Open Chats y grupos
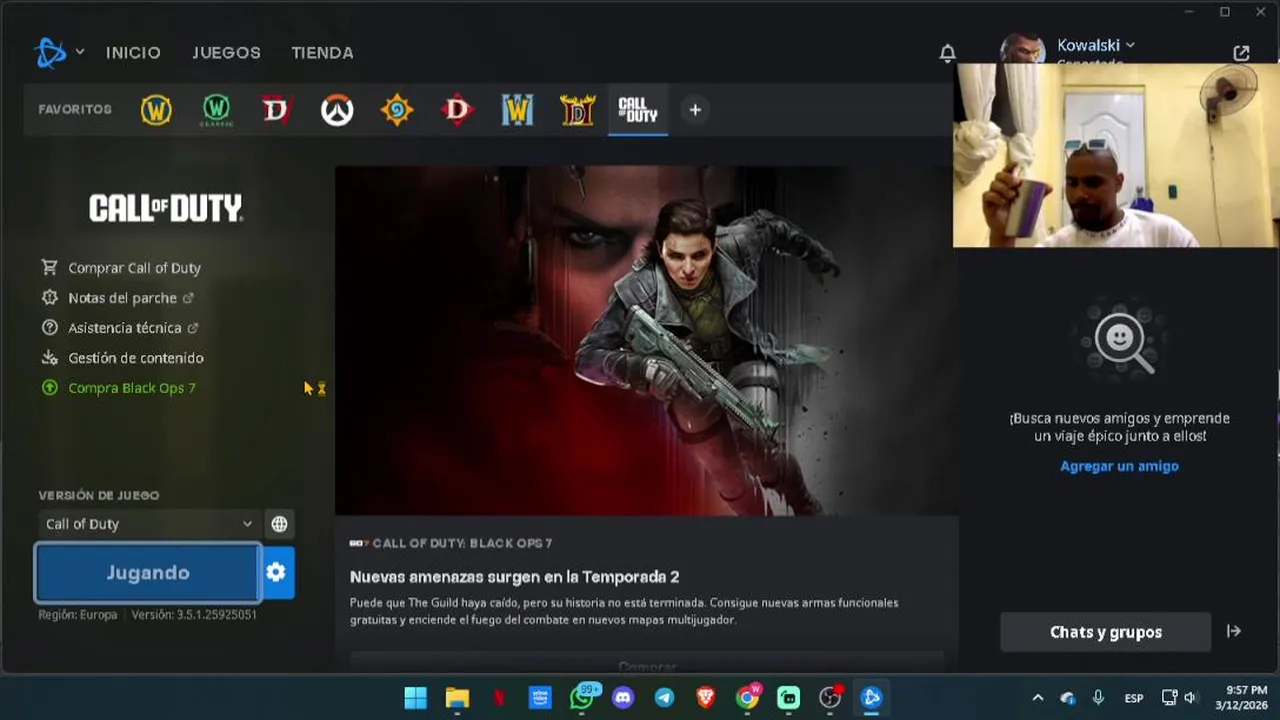 (x=1106, y=632)
